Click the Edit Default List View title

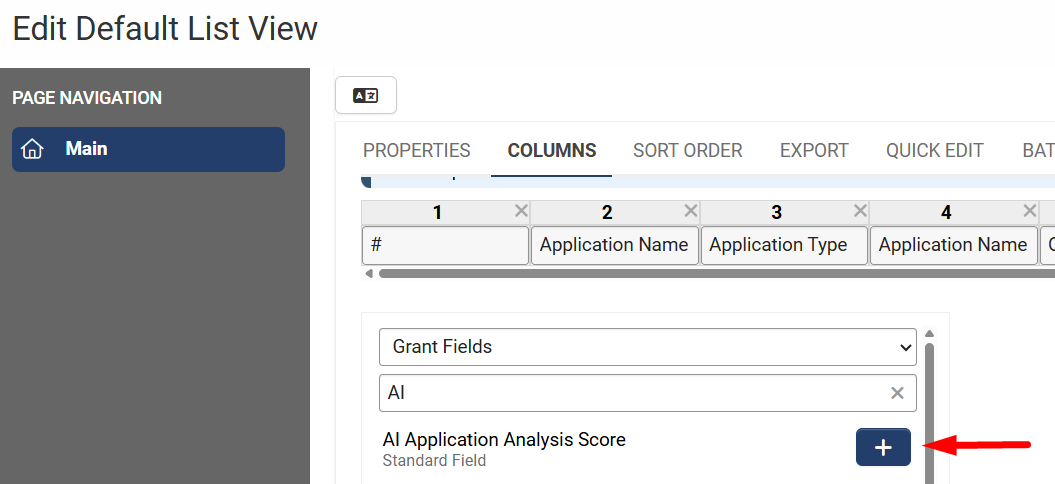[165, 29]
